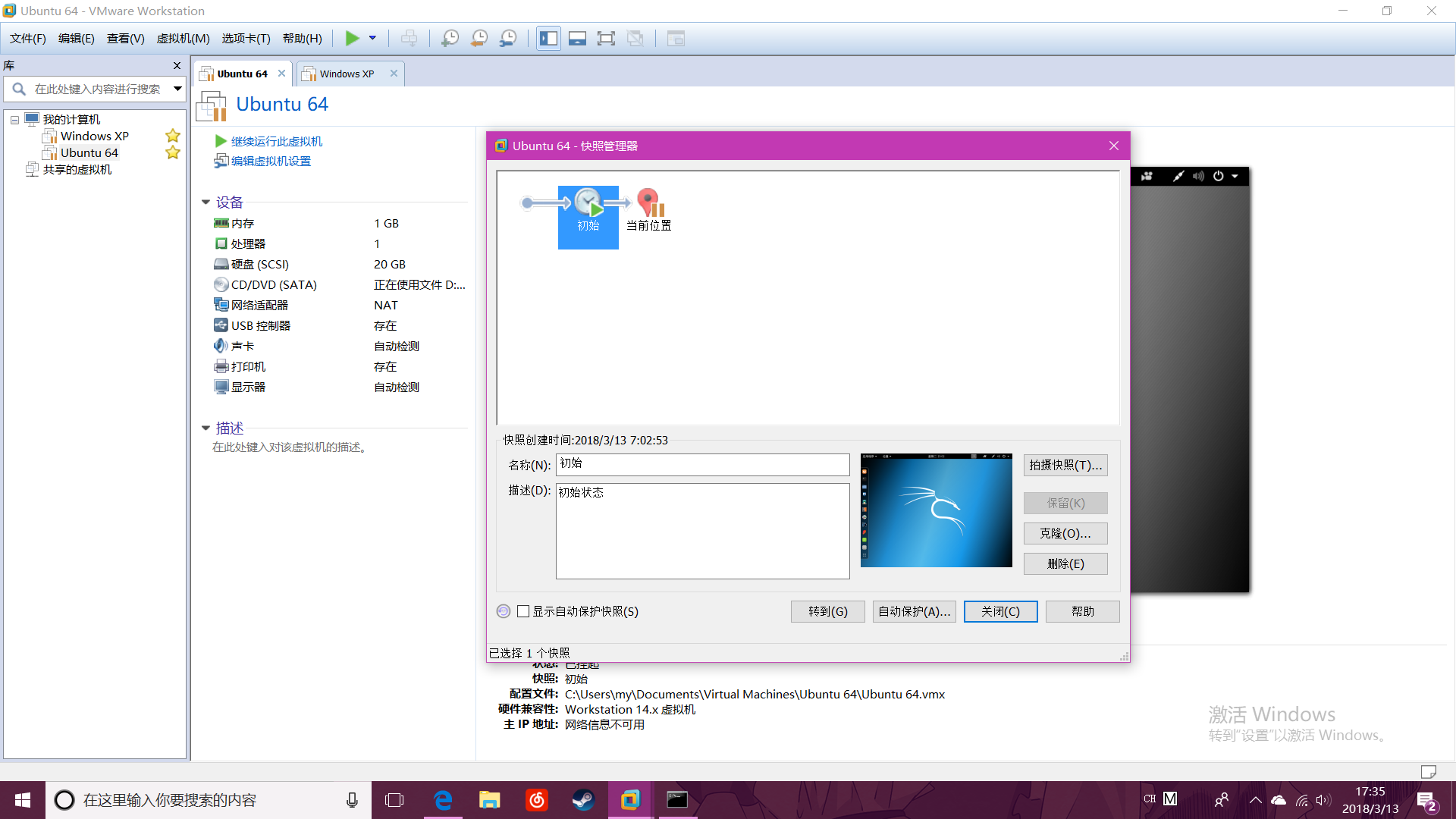Click the 网络适配器 device row
This screenshot has height=819, width=1456.
coord(340,305)
